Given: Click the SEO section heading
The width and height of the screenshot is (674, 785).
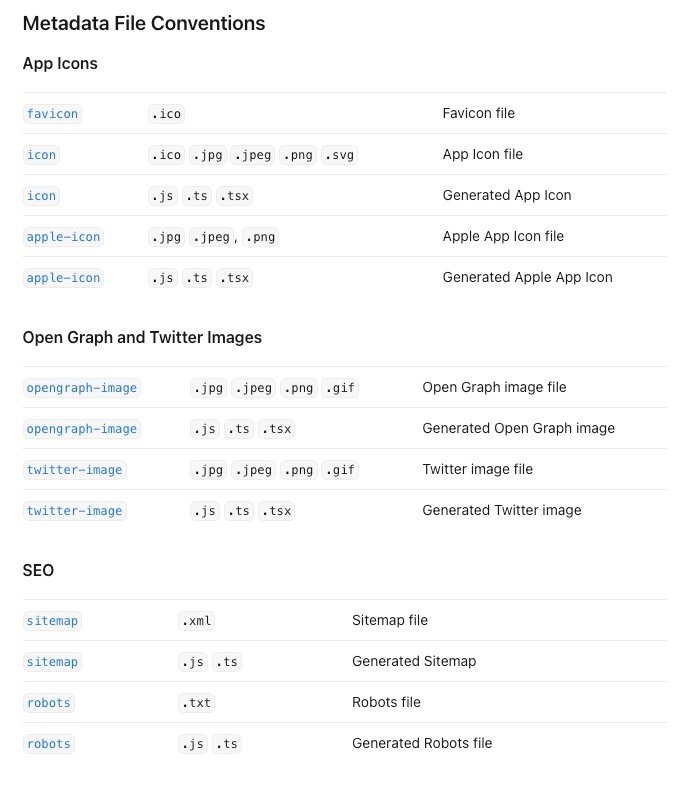Looking at the screenshot, I should (x=38, y=570).
